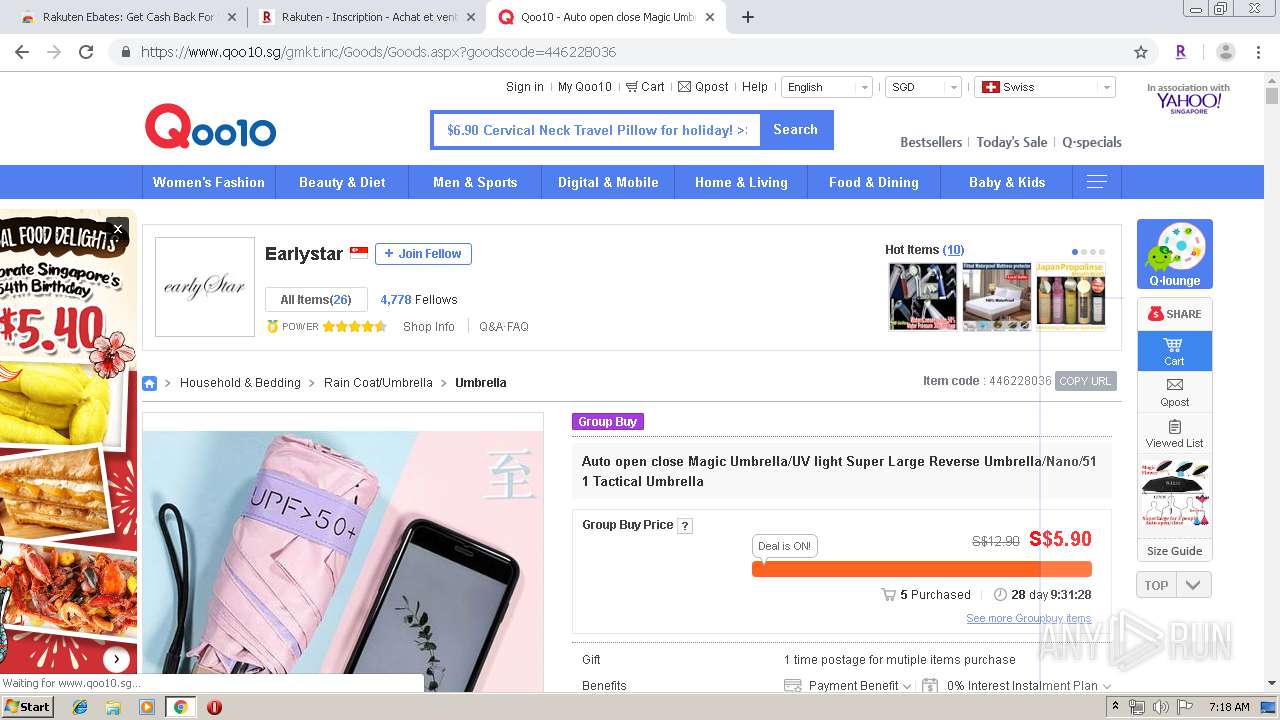Open the Earlystar shop logo
Viewport: 1280px width, 720px height.
click(205, 287)
